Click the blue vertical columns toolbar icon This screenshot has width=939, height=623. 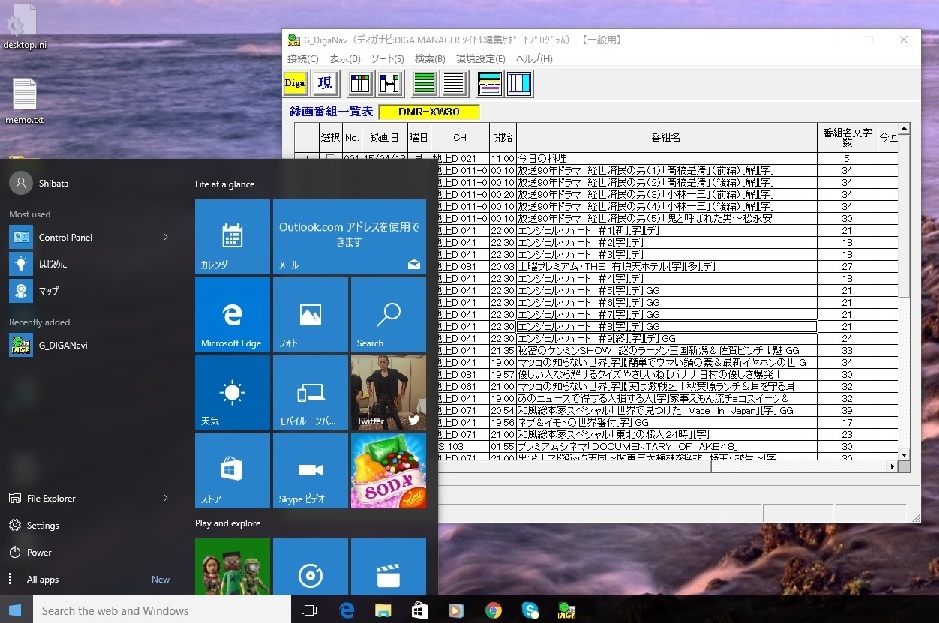519,83
